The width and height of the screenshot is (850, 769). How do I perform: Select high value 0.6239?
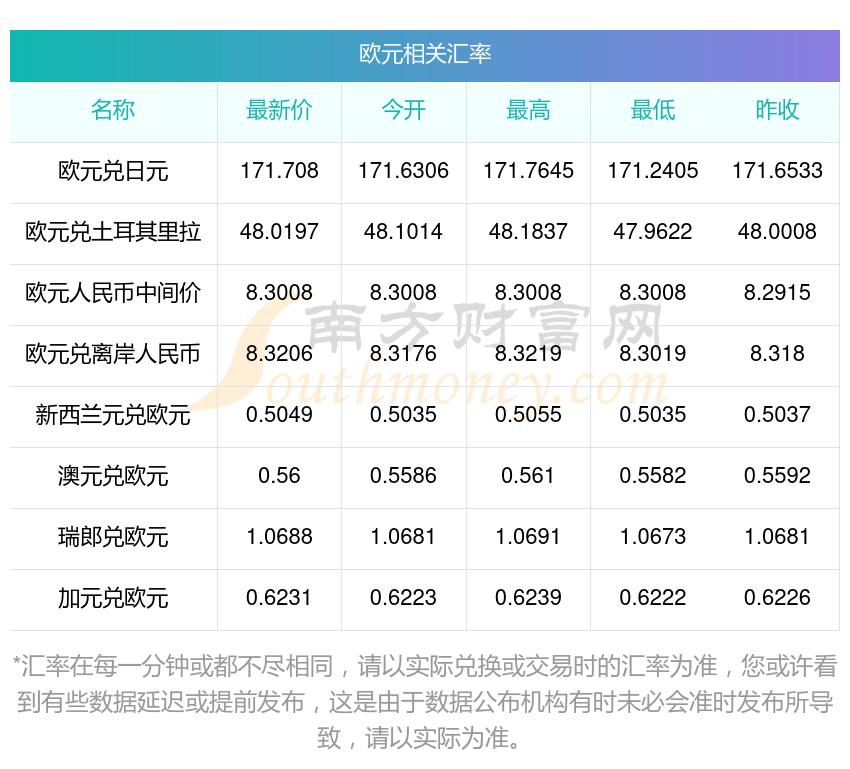[528, 598]
